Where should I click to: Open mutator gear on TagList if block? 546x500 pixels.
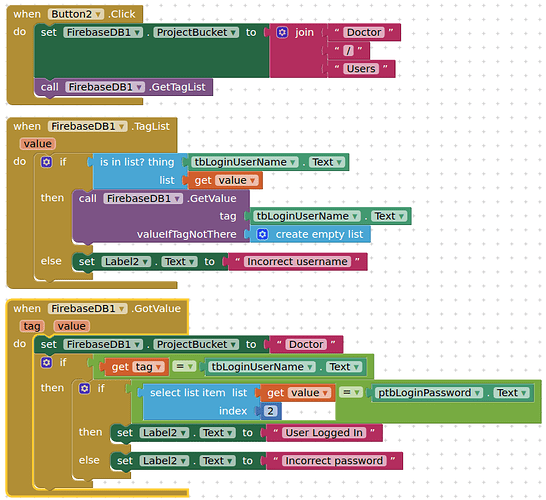click(46, 162)
